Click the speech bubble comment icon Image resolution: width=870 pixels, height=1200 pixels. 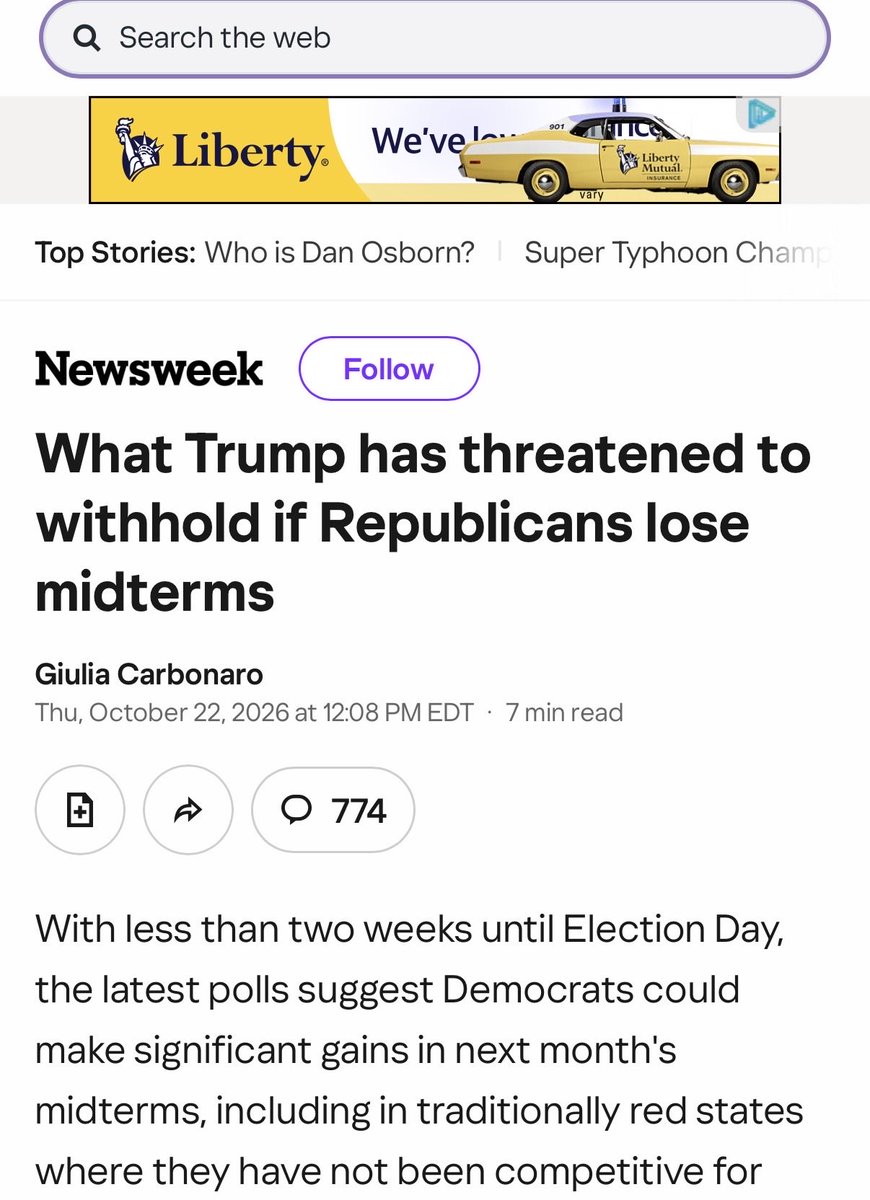[297, 811]
